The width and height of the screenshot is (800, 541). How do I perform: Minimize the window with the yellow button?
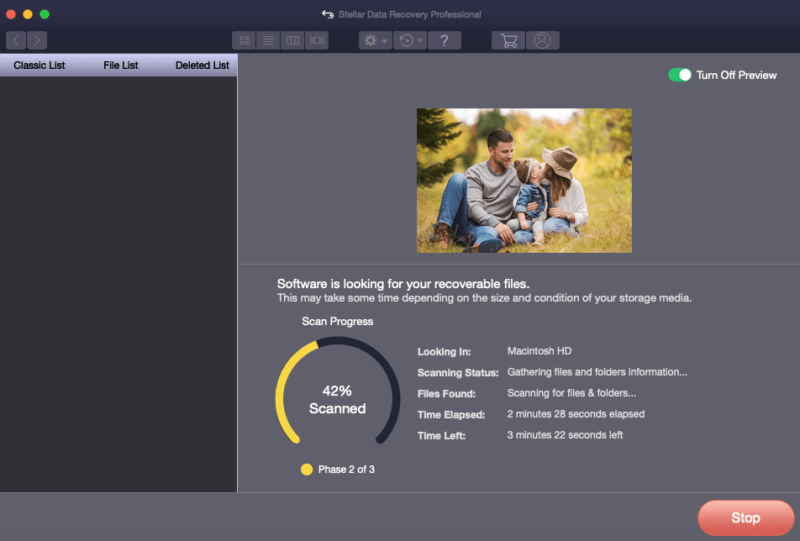pyautogui.click(x=28, y=14)
